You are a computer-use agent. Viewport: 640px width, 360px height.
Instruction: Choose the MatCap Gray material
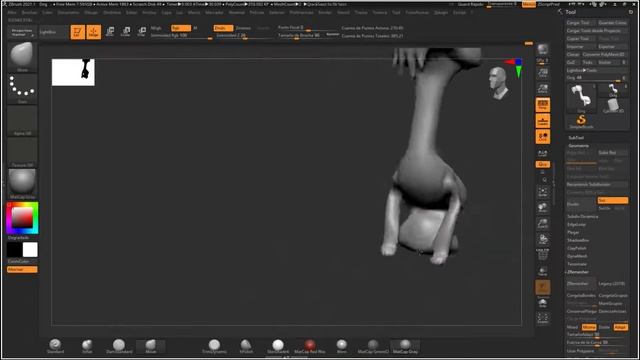(x=405, y=346)
